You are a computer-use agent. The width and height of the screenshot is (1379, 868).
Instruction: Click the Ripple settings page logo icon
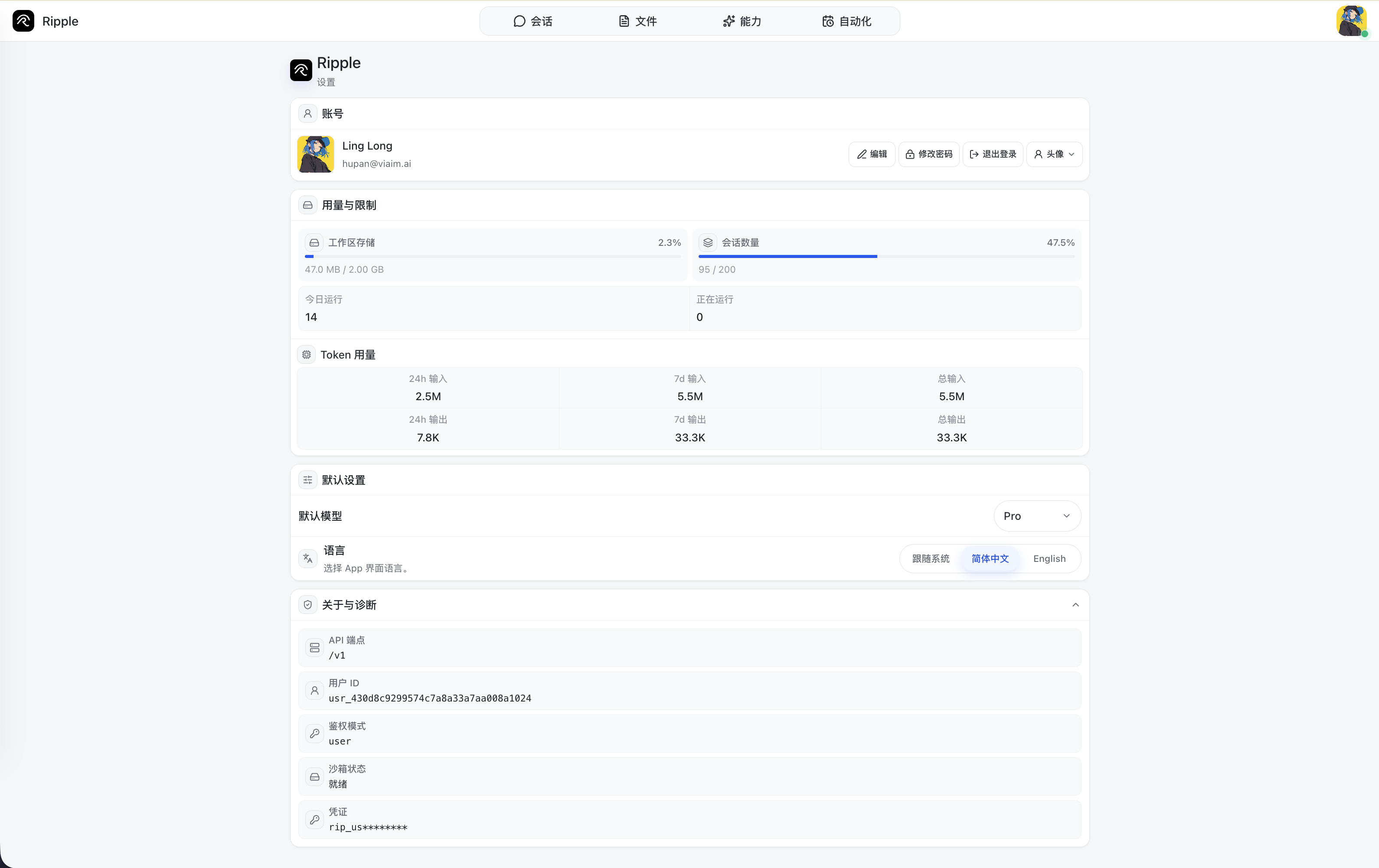[x=301, y=70]
